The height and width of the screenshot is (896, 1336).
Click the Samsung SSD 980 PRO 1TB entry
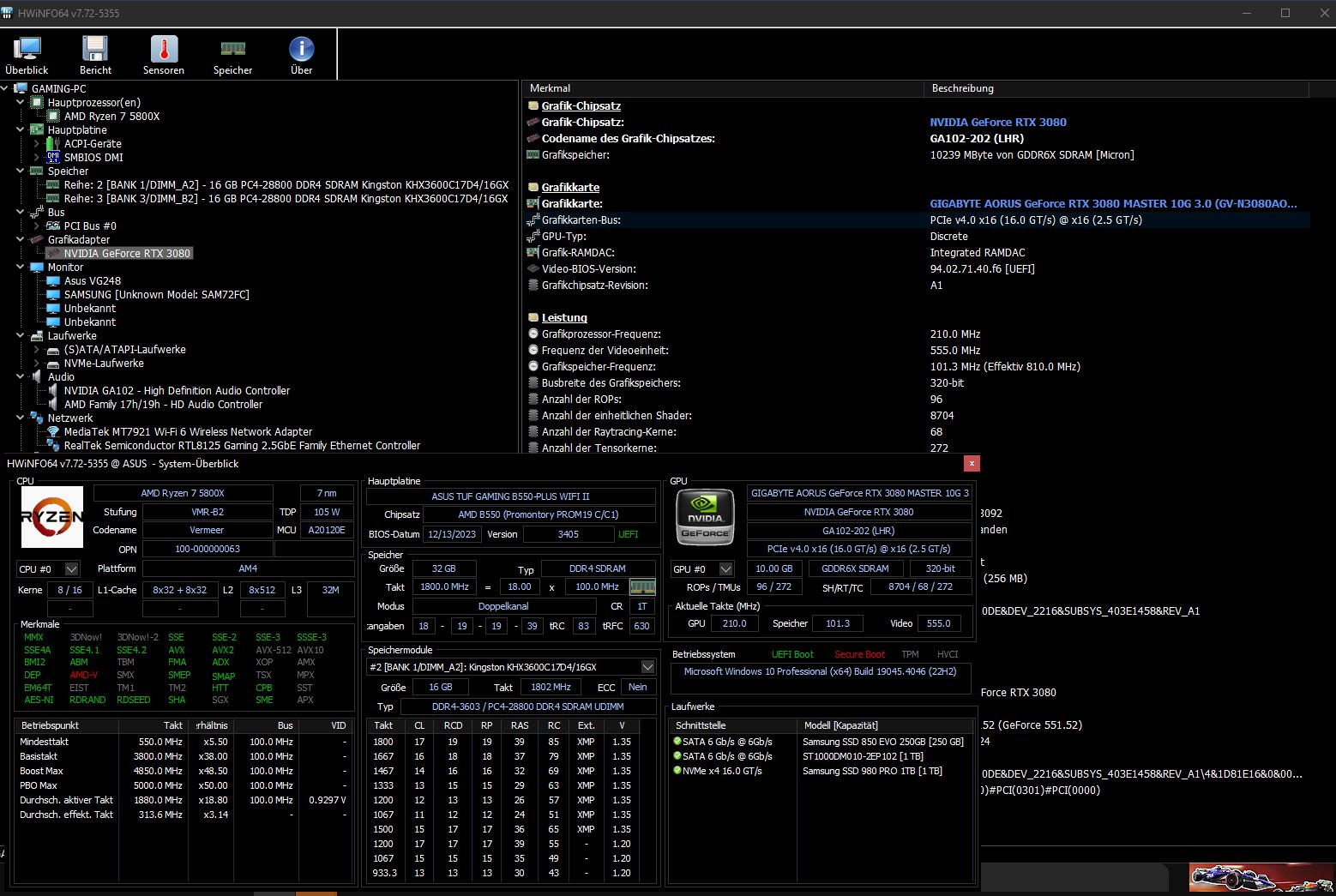pos(872,771)
